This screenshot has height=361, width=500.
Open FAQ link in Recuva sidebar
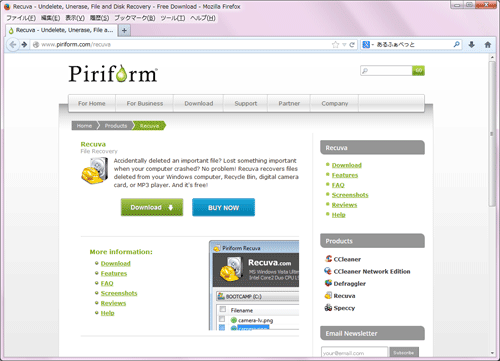coord(338,185)
